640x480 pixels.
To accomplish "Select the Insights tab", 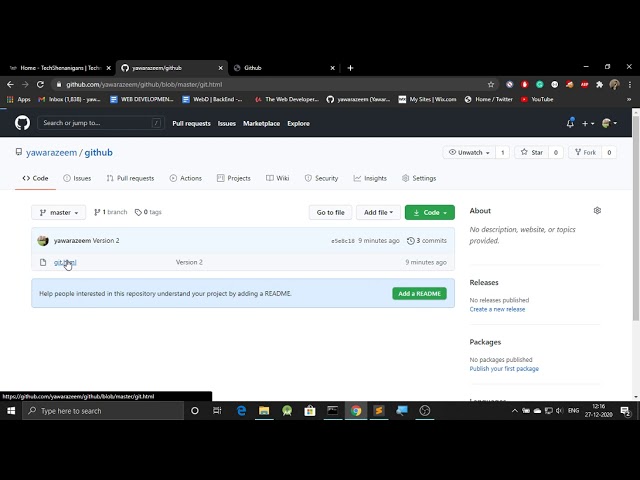I will 370,178.
